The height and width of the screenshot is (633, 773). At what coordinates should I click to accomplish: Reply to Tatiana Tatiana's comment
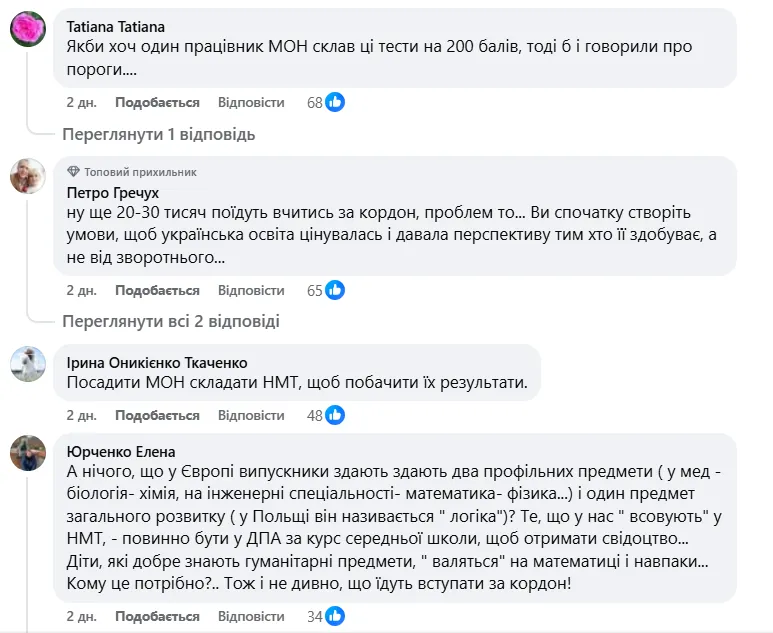click(251, 102)
